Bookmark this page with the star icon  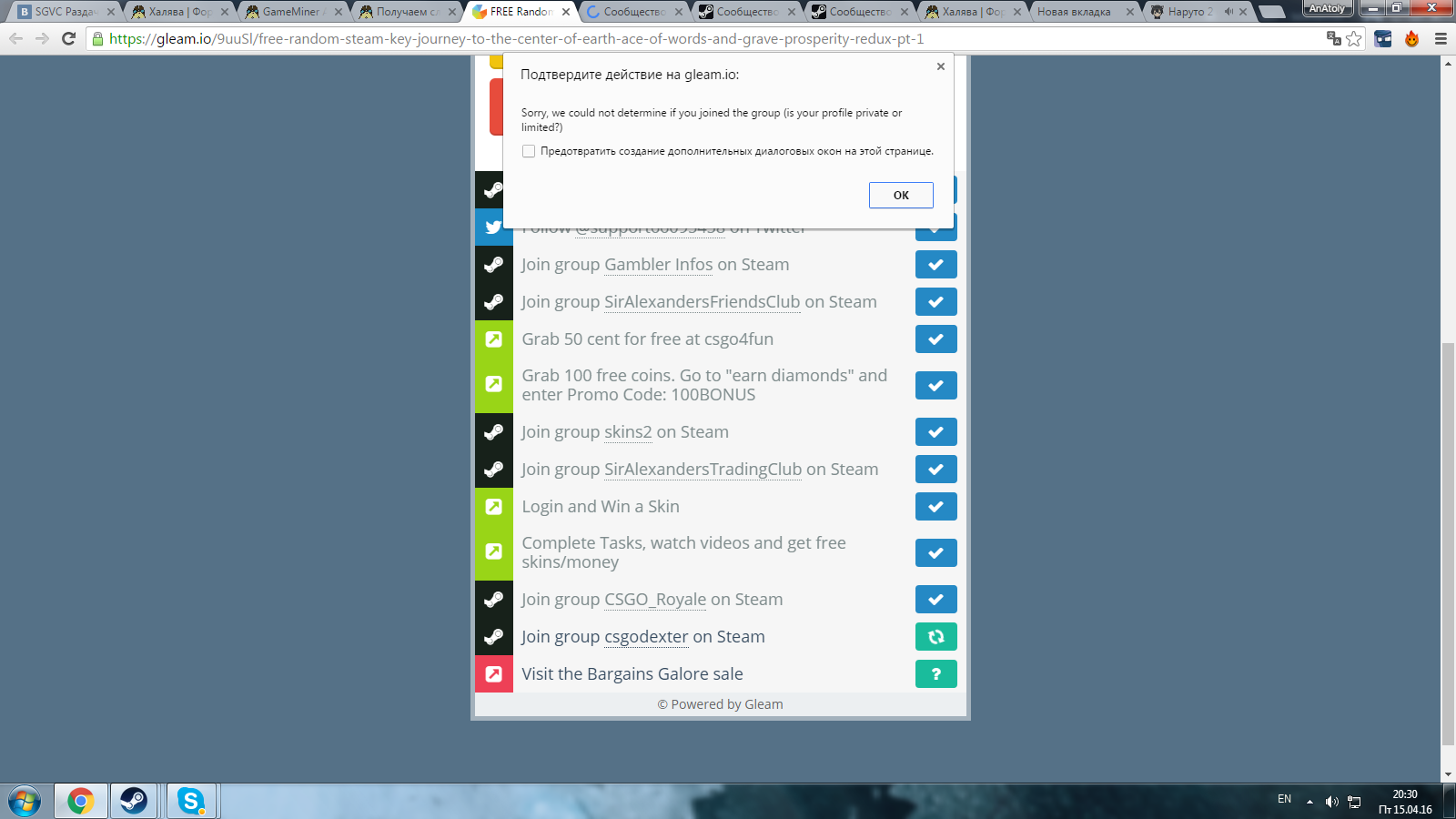tap(1354, 38)
